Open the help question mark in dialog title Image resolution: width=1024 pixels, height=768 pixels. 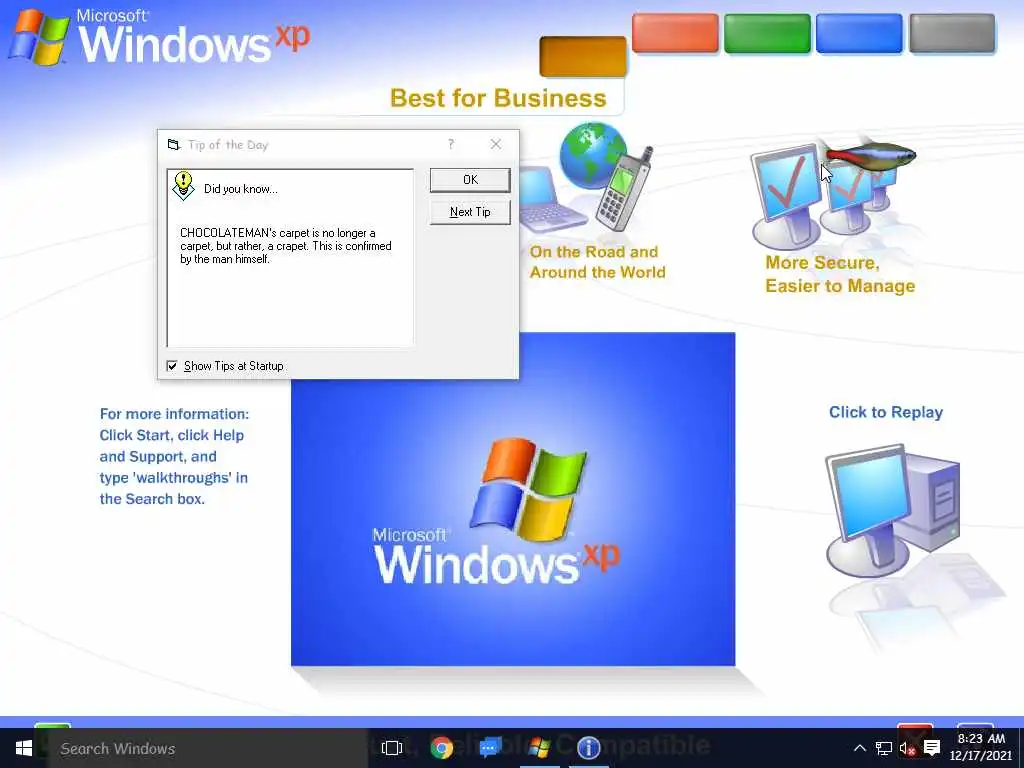451,144
